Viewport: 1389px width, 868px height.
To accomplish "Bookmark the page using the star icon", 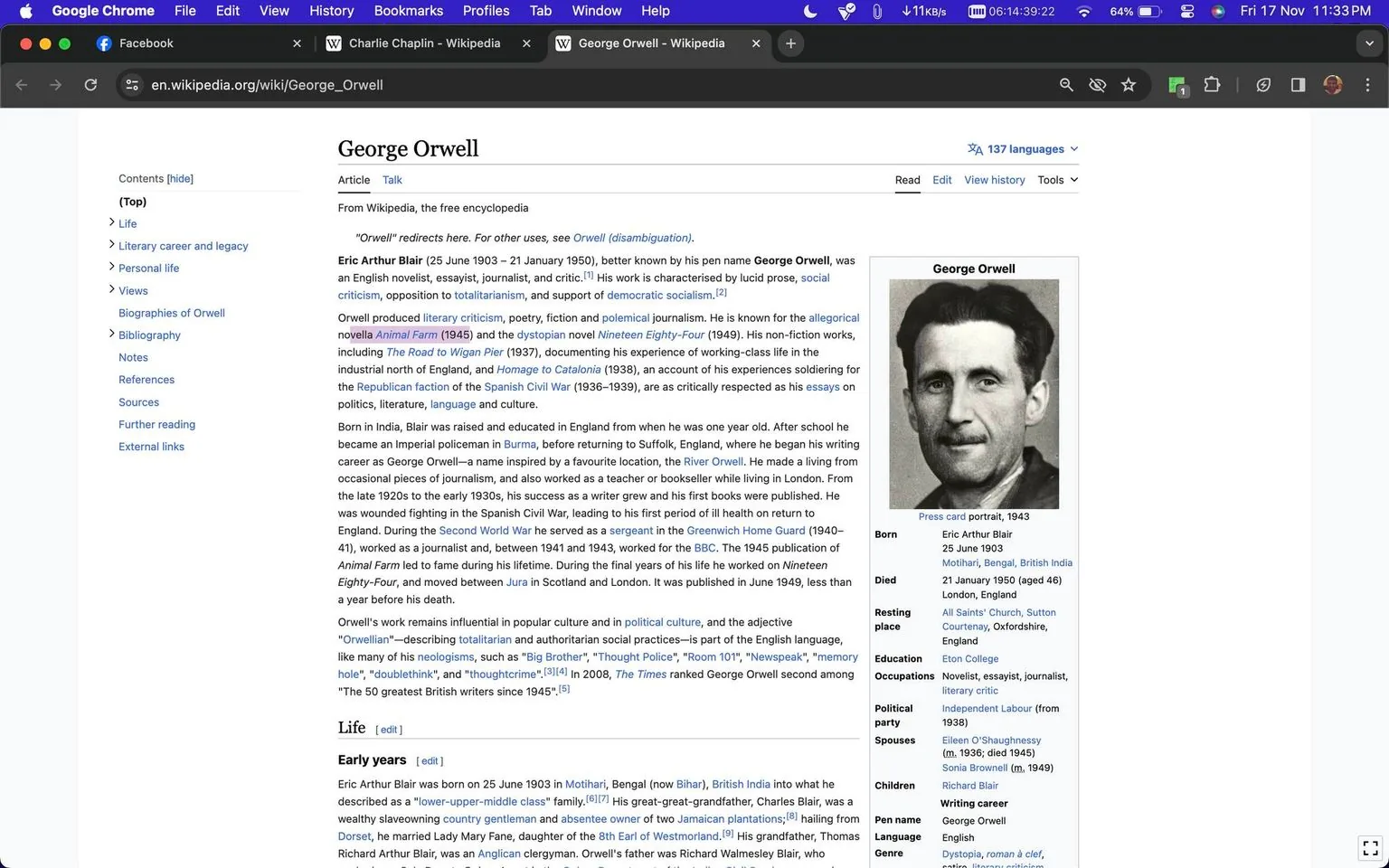I will click(1129, 84).
